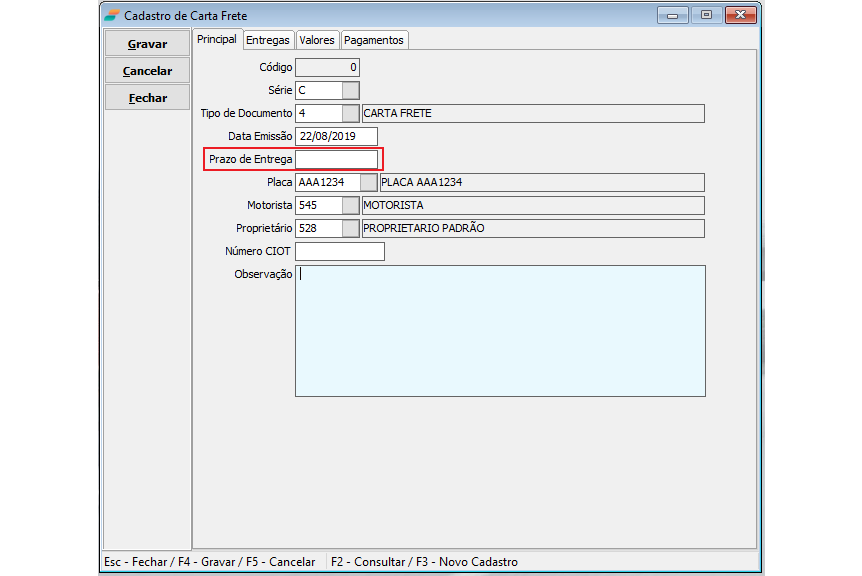862x576 pixels.
Task: Switch to the Principal tab
Action: coord(217,40)
